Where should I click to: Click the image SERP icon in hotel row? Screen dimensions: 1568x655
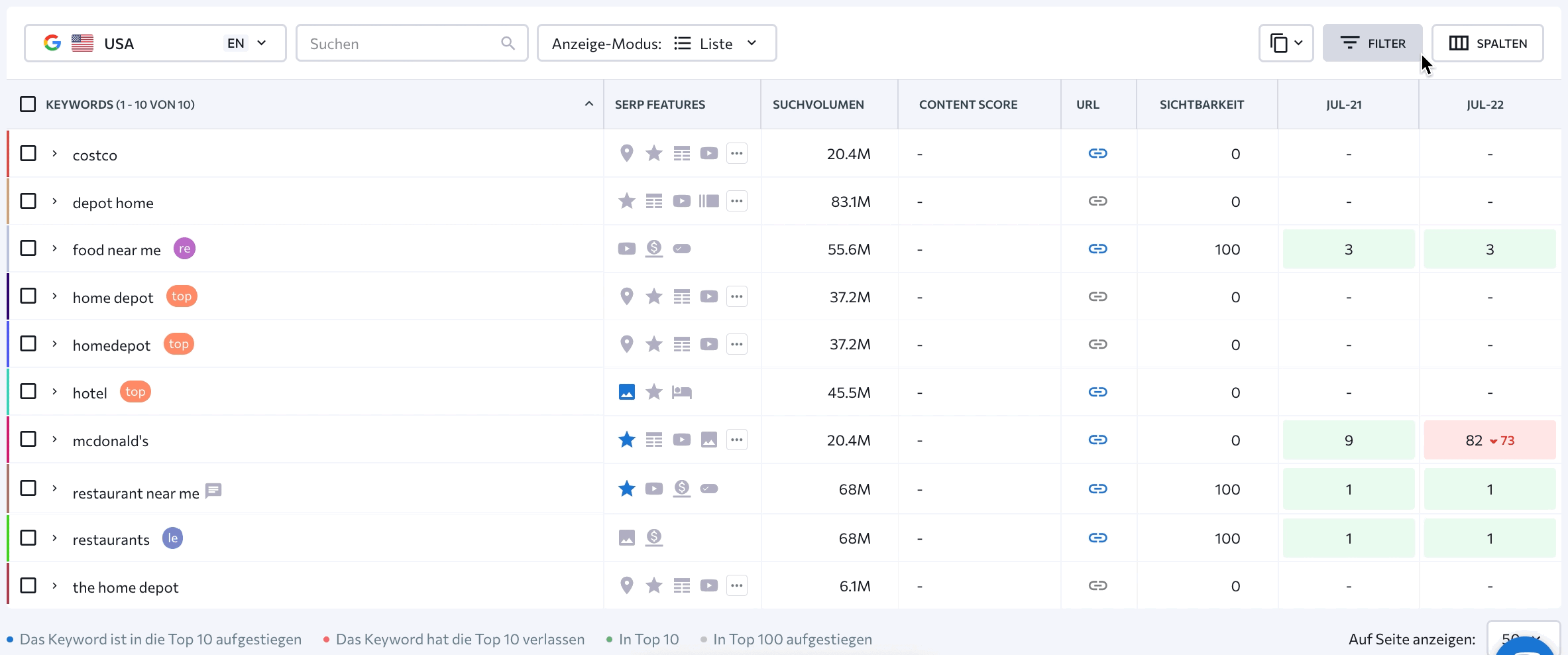coord(626,392)
